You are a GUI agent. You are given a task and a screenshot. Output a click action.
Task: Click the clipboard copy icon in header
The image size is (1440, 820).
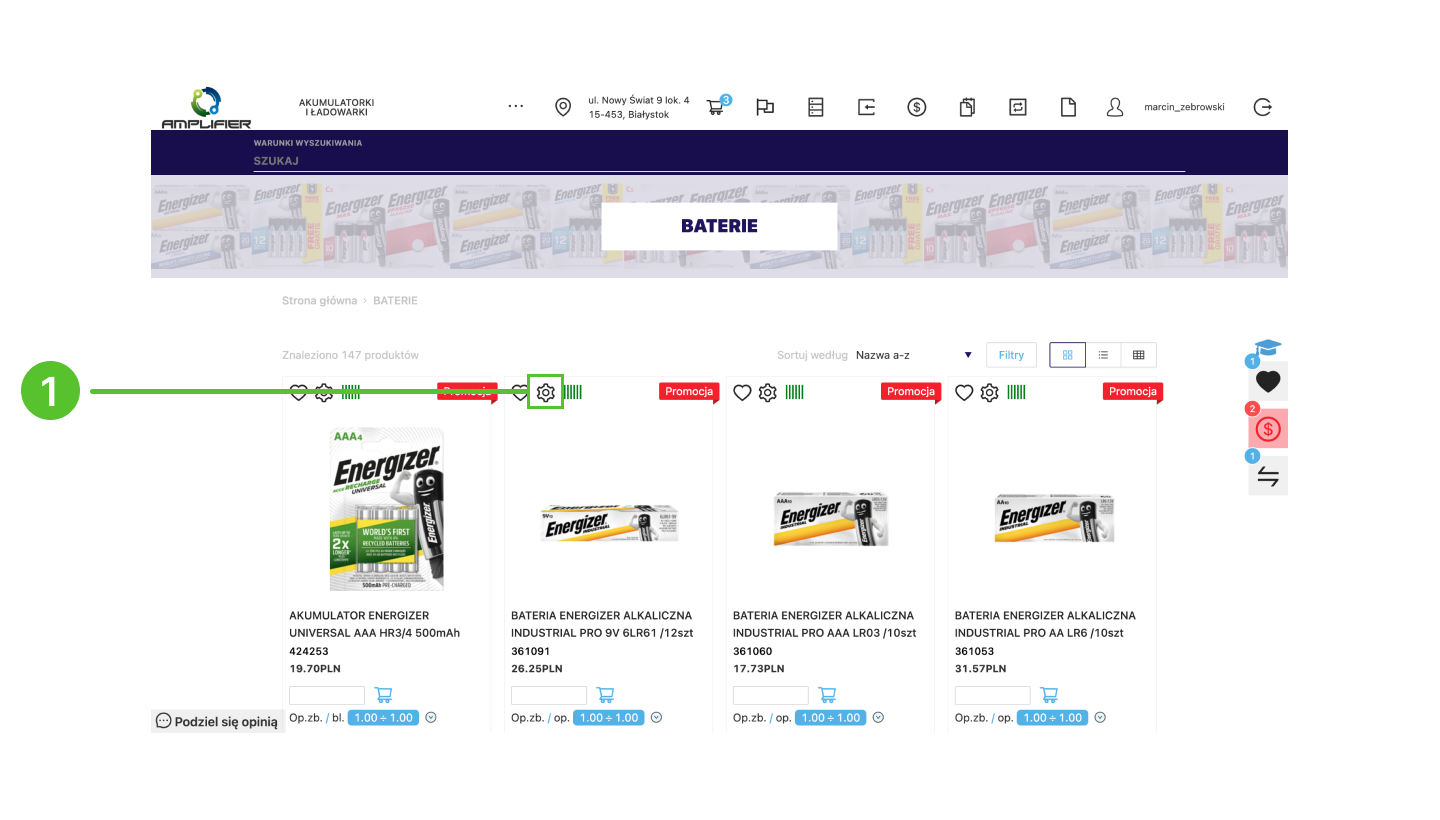[x=967, y=107]
